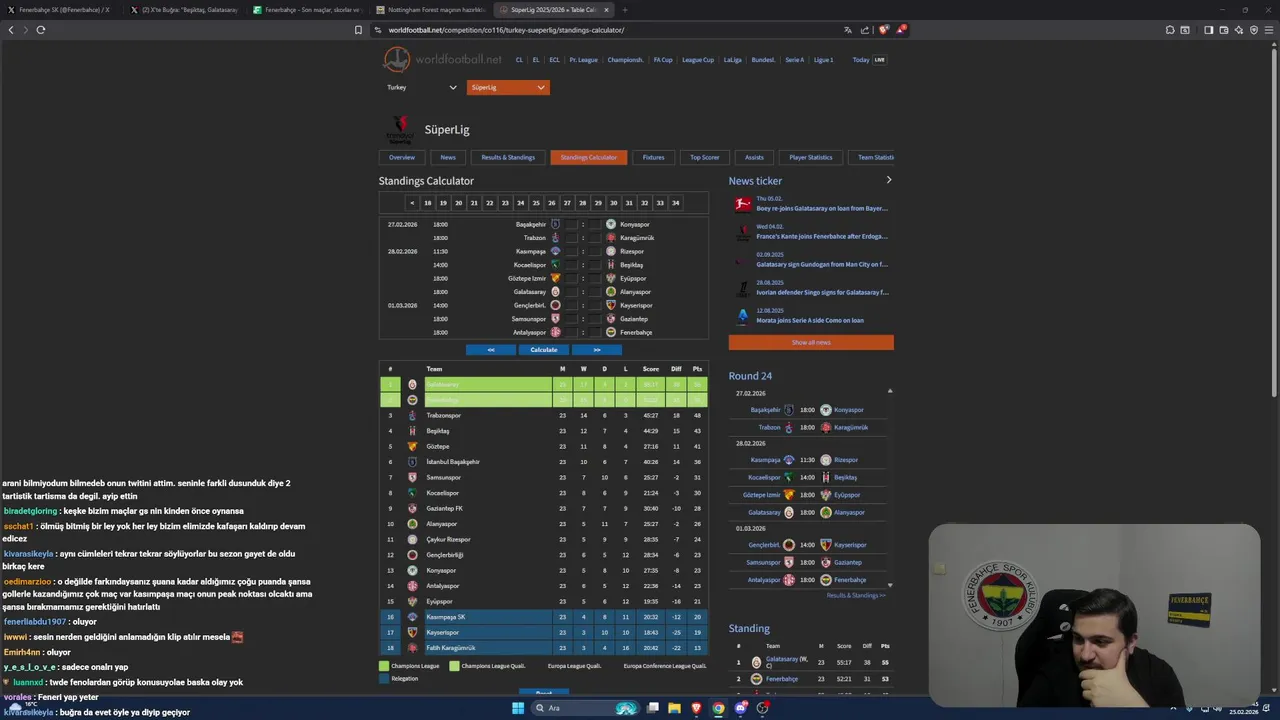Click Alanyaspor crest in the Round 24 panel

click(826, 512)
